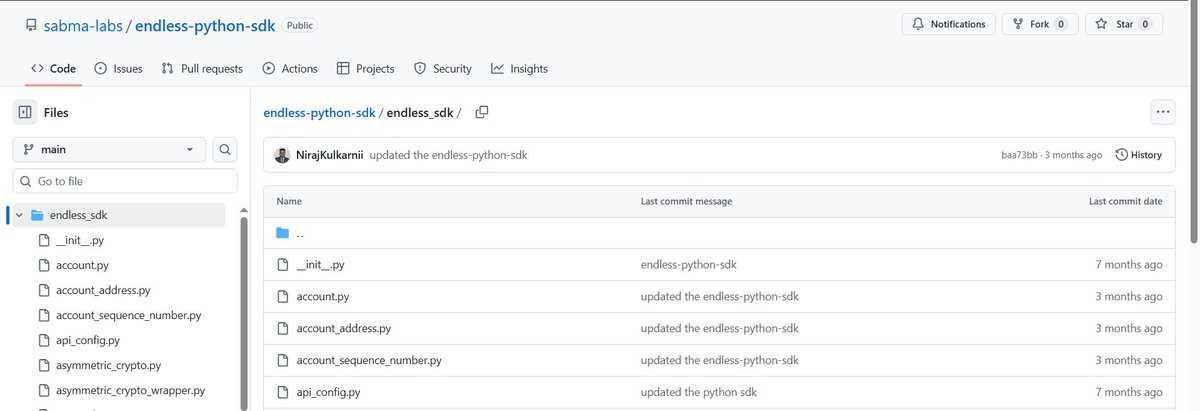
Task: Open the endless-python-sdk repository title link
Action: [x=204, y=24]
